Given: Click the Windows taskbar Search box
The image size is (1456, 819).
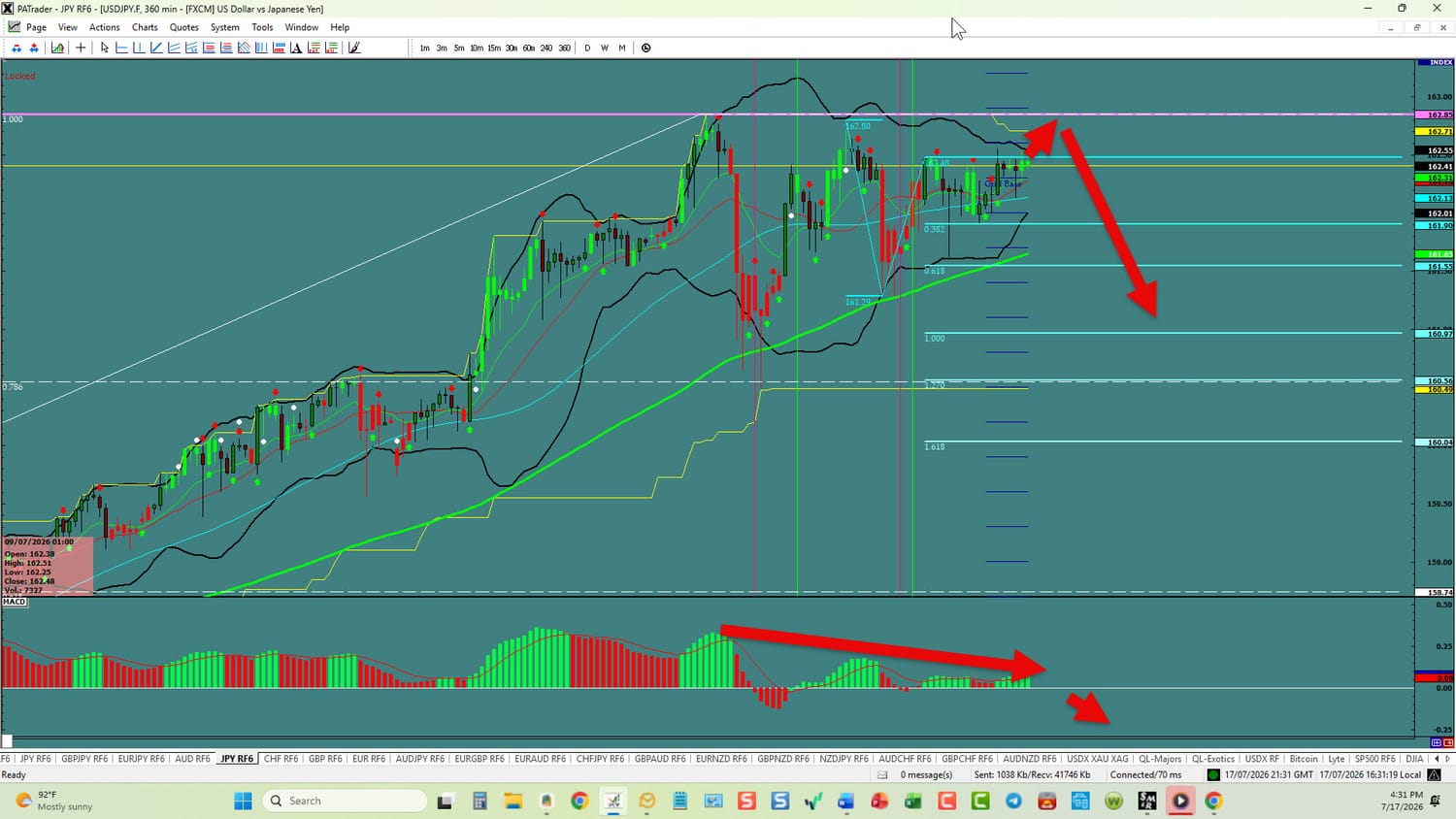Looking at the screenshot, I should [345, 801].
